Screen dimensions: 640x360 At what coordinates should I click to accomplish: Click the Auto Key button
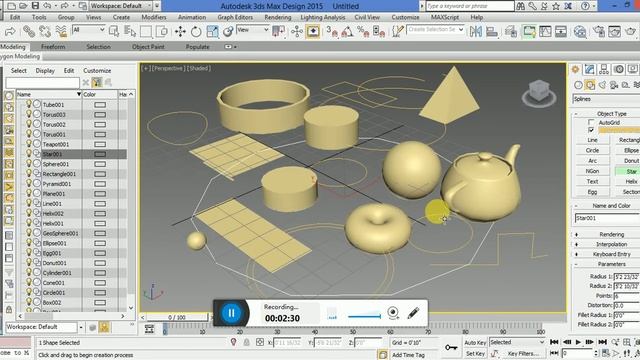(x=475, y=343)
